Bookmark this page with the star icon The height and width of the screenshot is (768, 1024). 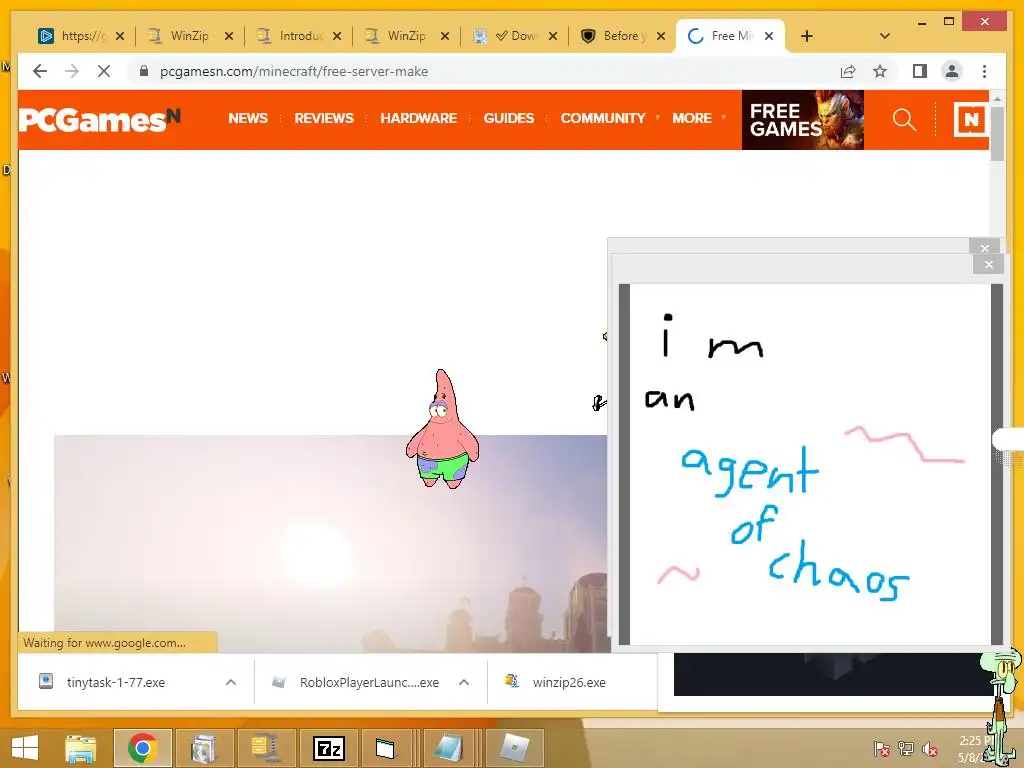coord(880,71)
